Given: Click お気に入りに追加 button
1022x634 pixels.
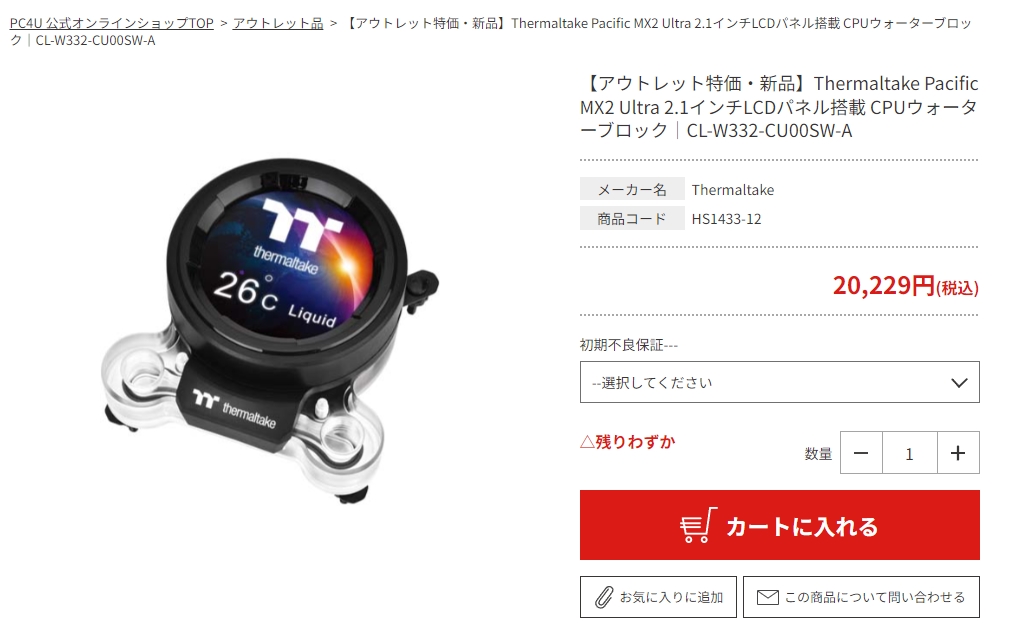Looking at the screenshot, I should (658, 597).
